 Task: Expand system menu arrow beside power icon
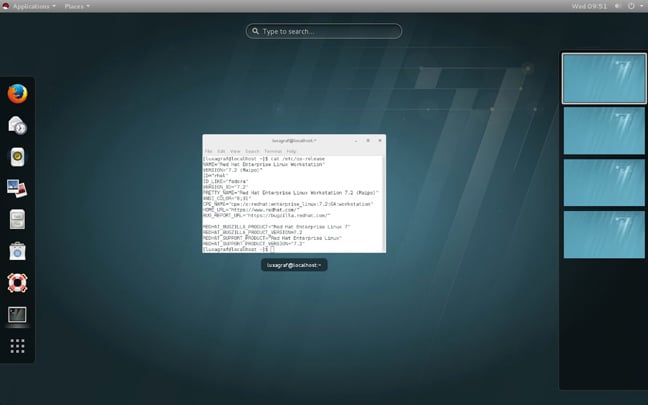point(641,6)
